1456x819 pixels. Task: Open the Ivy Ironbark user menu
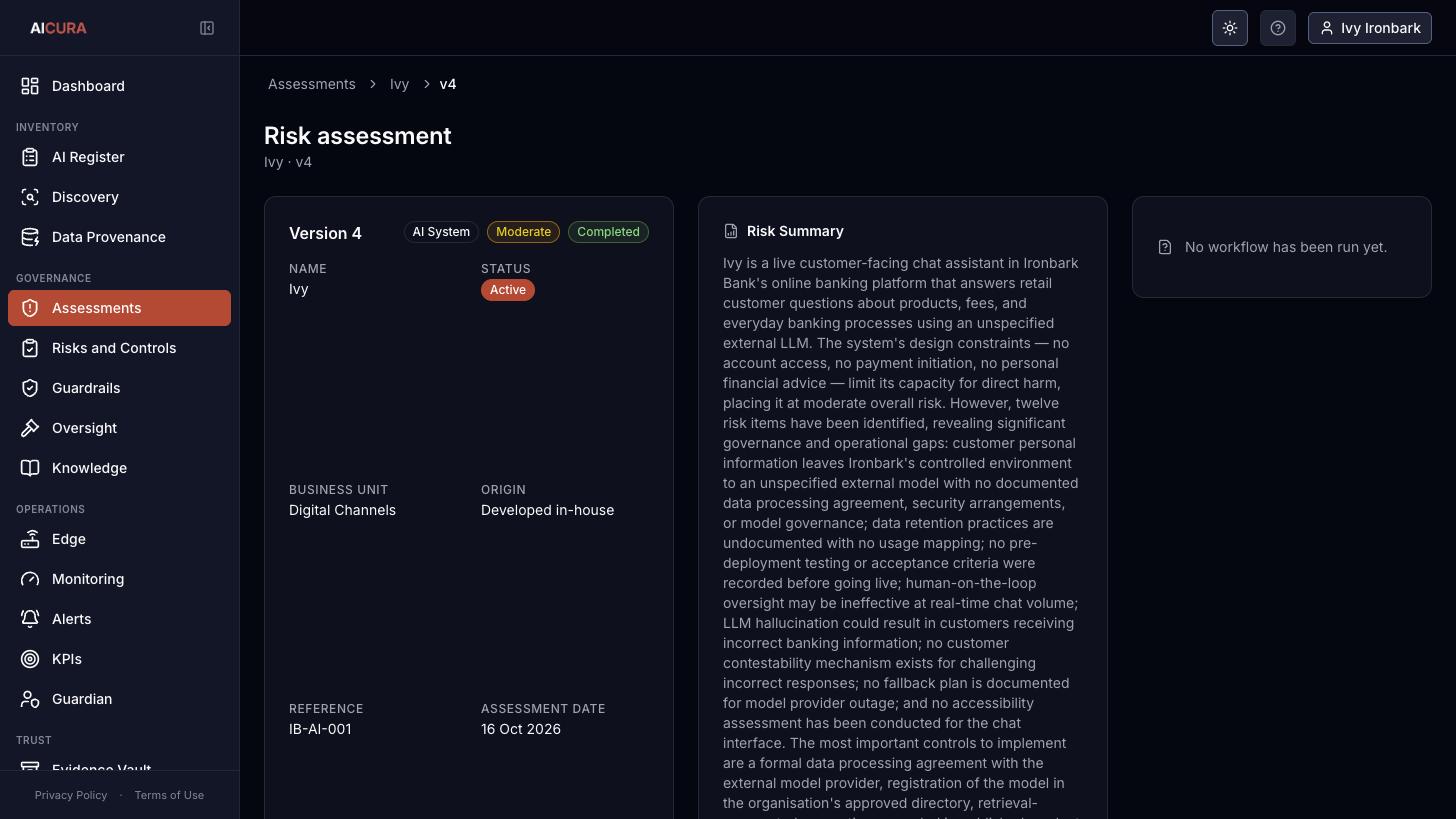coord(1370,28)
